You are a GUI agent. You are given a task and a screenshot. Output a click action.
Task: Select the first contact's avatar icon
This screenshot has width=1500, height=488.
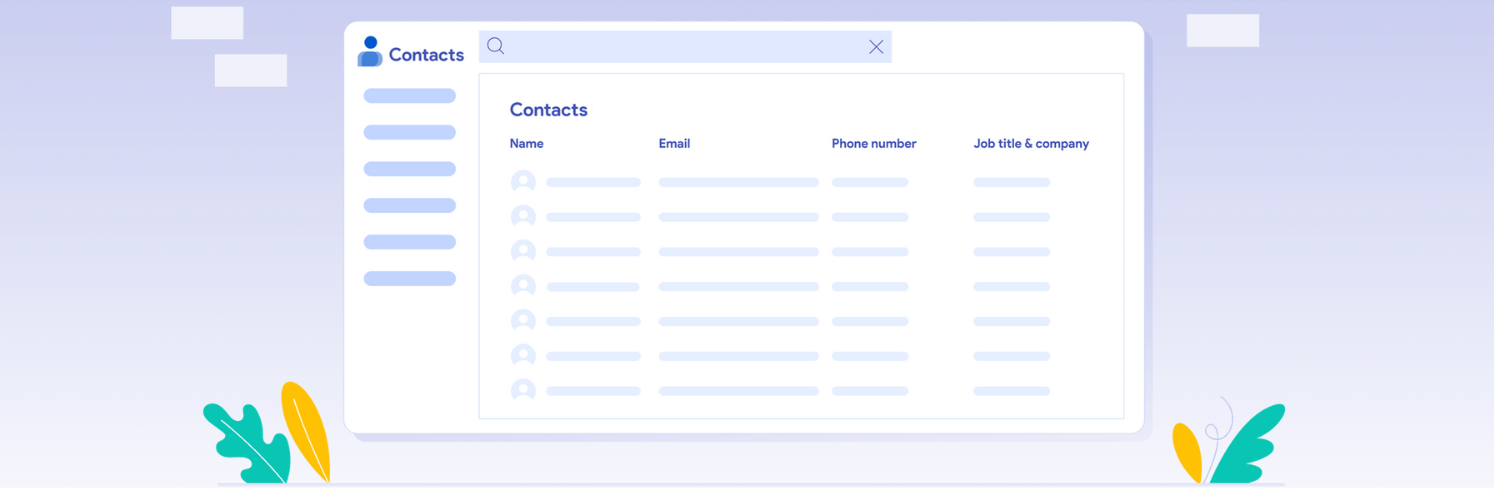(x=523, y=182)
